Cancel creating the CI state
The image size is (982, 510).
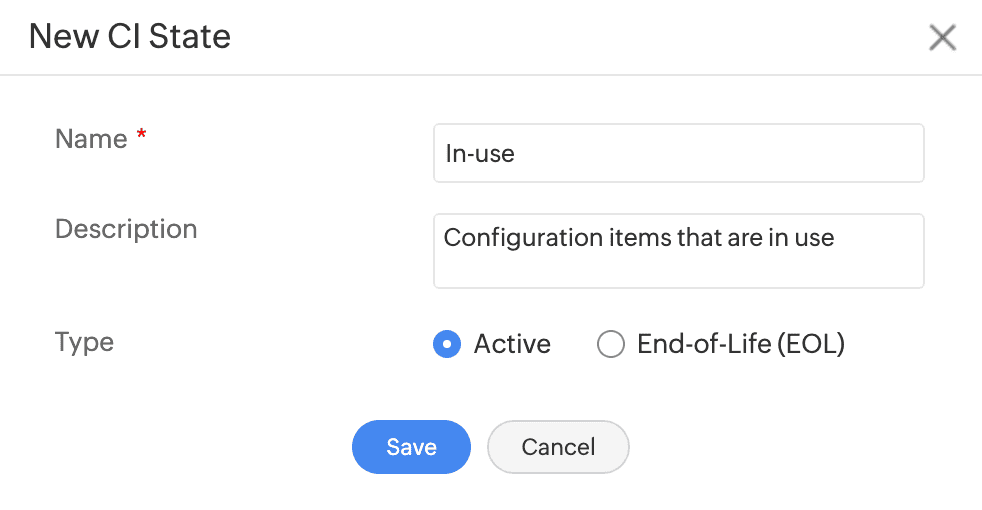click(x=558, y=446)
